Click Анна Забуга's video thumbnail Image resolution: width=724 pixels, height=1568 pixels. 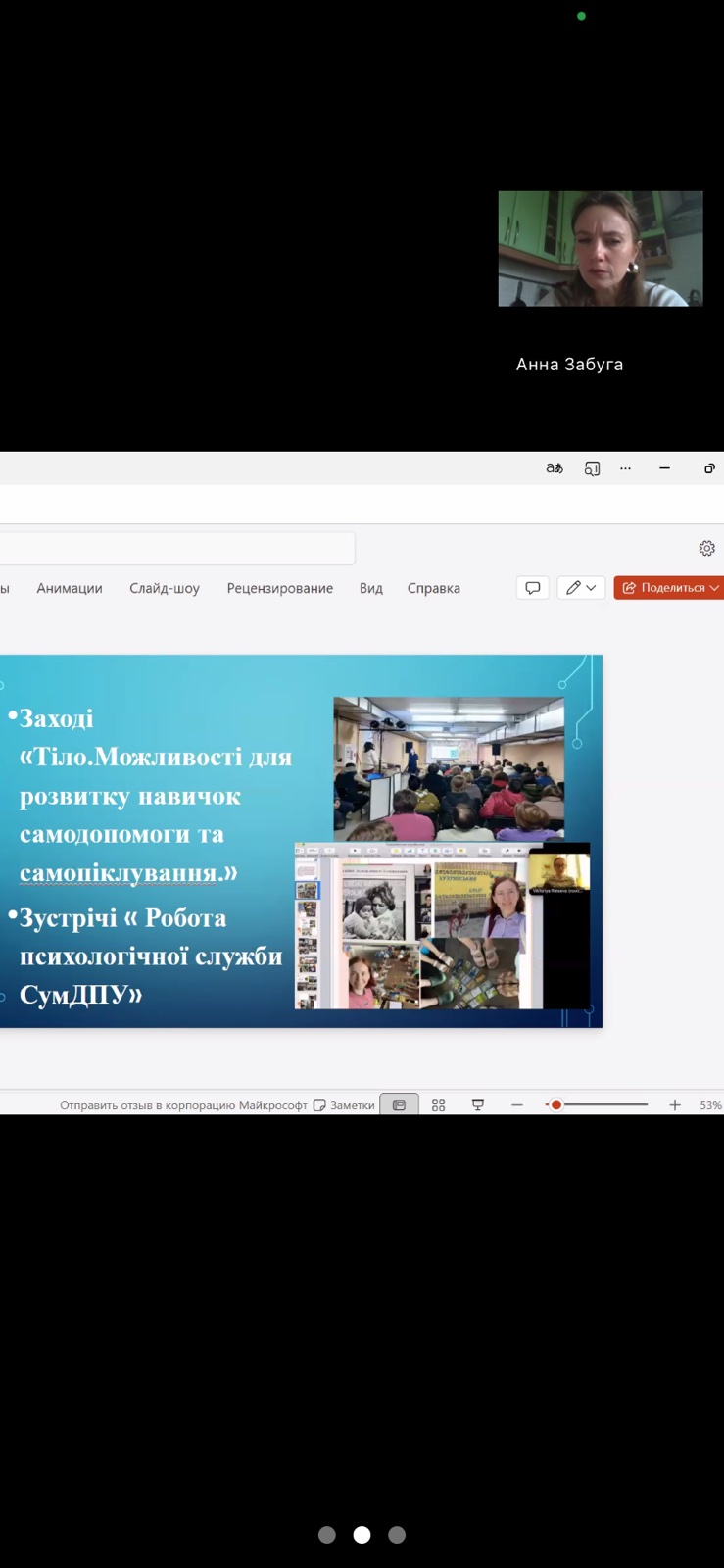[601, 248]
